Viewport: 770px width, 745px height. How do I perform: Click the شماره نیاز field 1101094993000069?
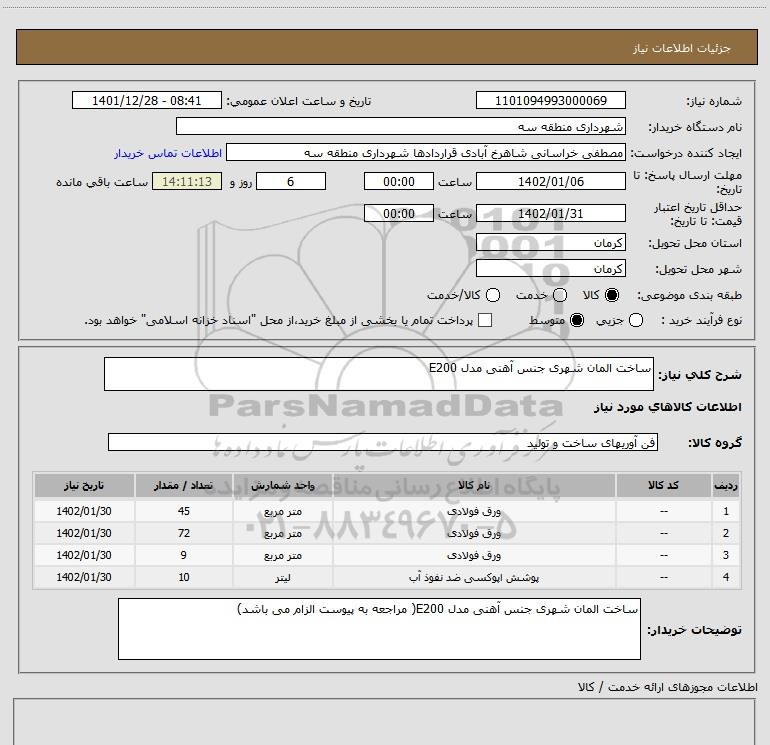pos(550,100)
